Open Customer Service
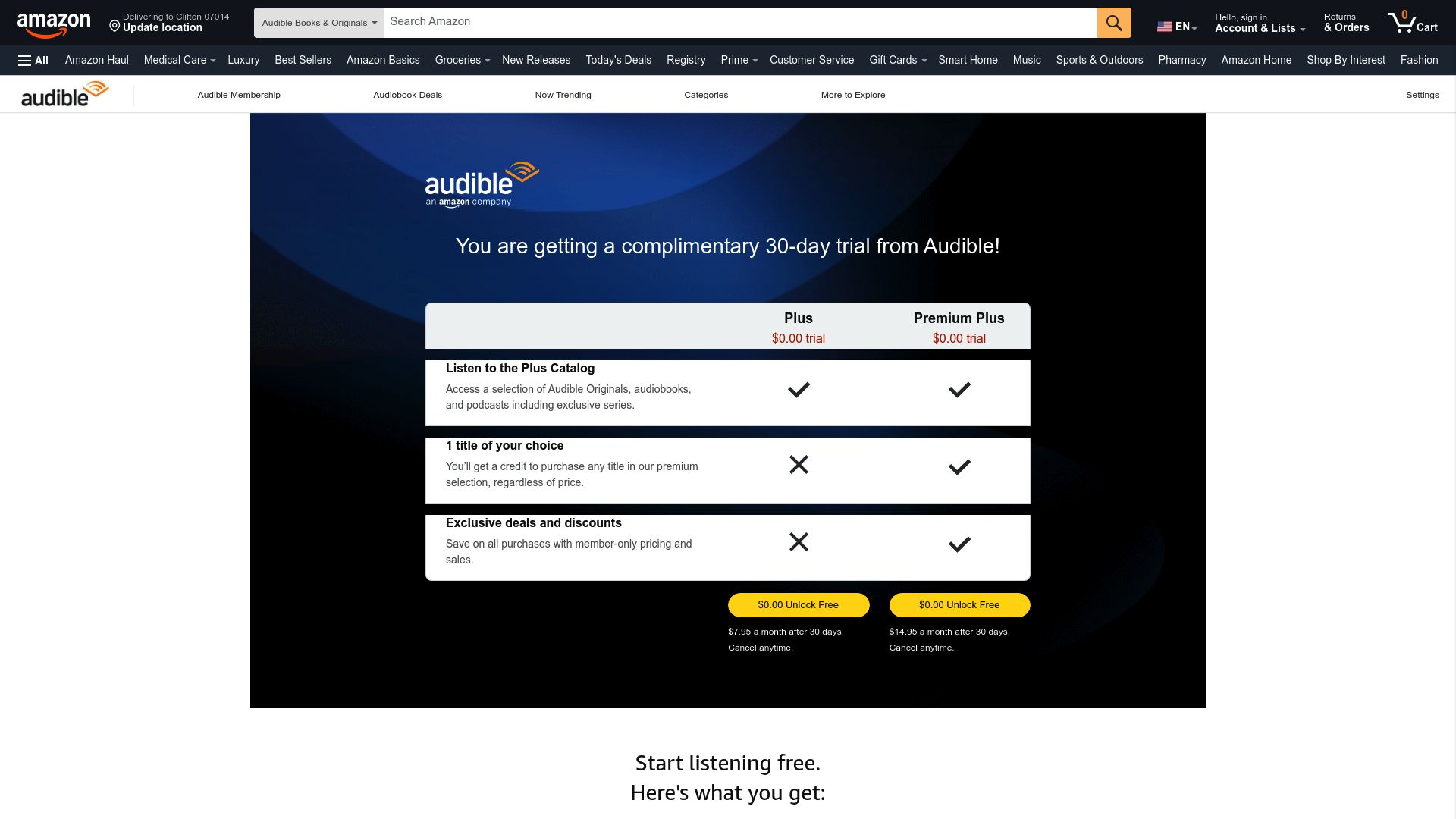The image size is (1456, 819). tap(811, 60)
